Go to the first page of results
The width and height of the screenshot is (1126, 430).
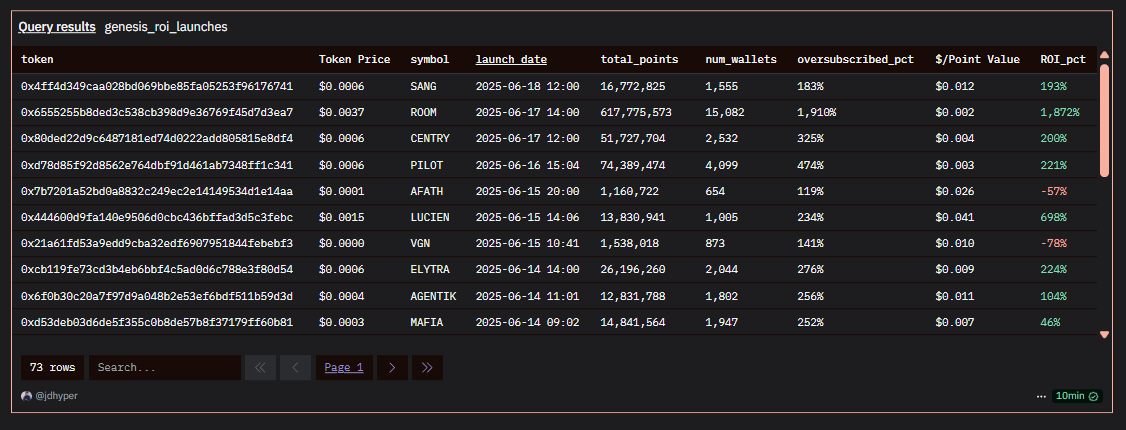(260, 368)
